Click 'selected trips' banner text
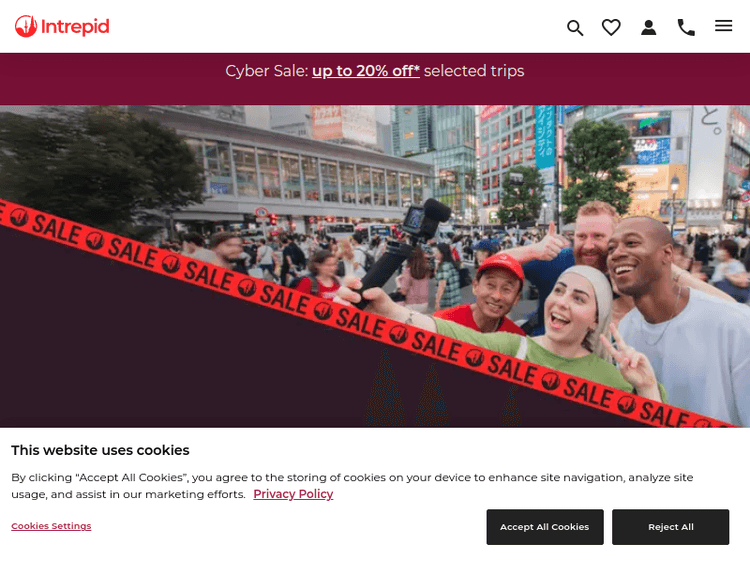 point(474,71)
